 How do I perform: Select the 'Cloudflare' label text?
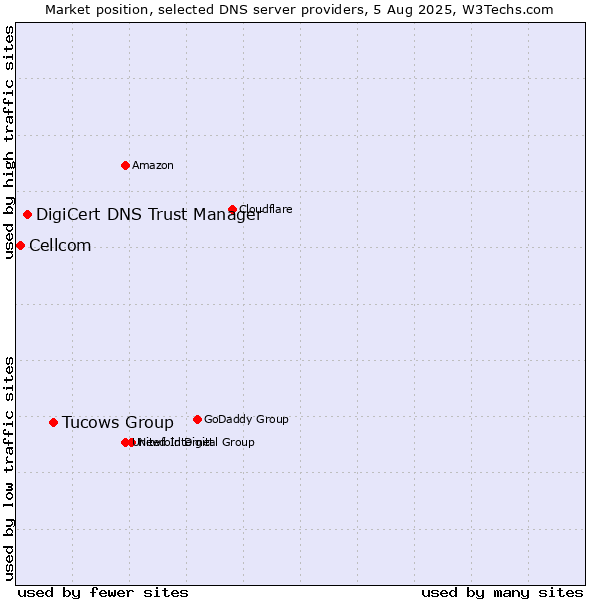[266, 209]
